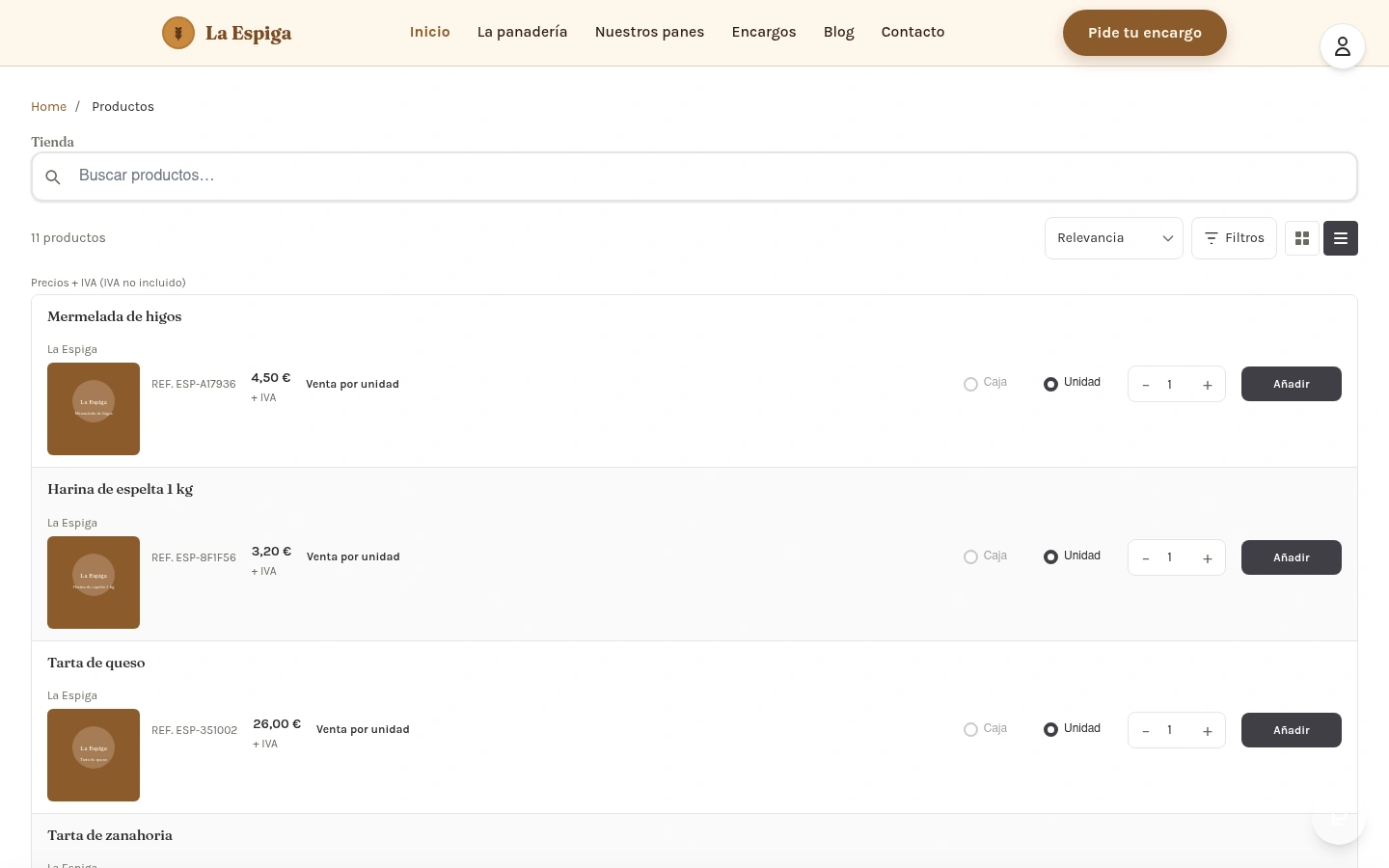Increase quantity for Harina de espelta 1 kg
This screenshot has width=1389, height=868.
click(x=1207, y=558)
